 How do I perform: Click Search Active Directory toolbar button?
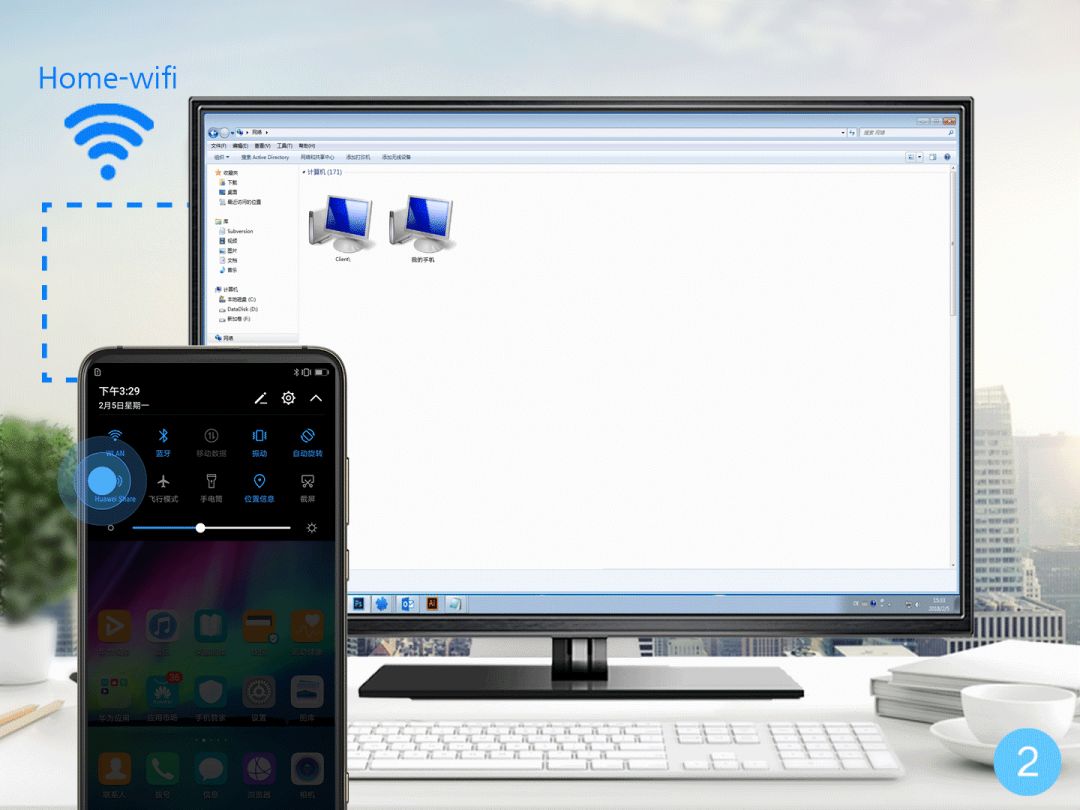coord(265,157)
